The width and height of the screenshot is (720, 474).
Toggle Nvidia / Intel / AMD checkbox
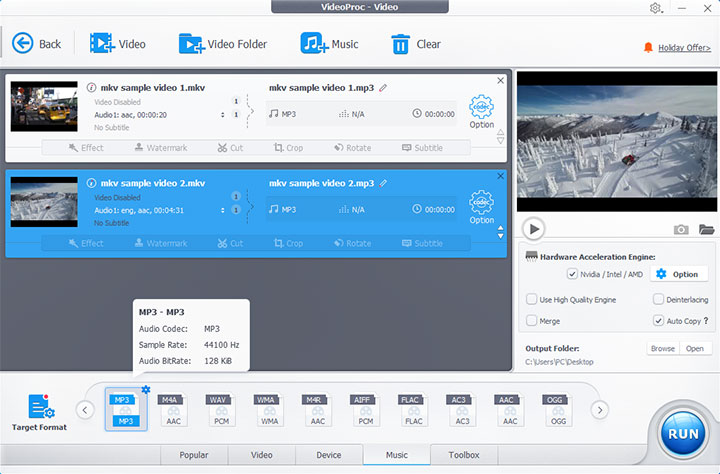572,274
